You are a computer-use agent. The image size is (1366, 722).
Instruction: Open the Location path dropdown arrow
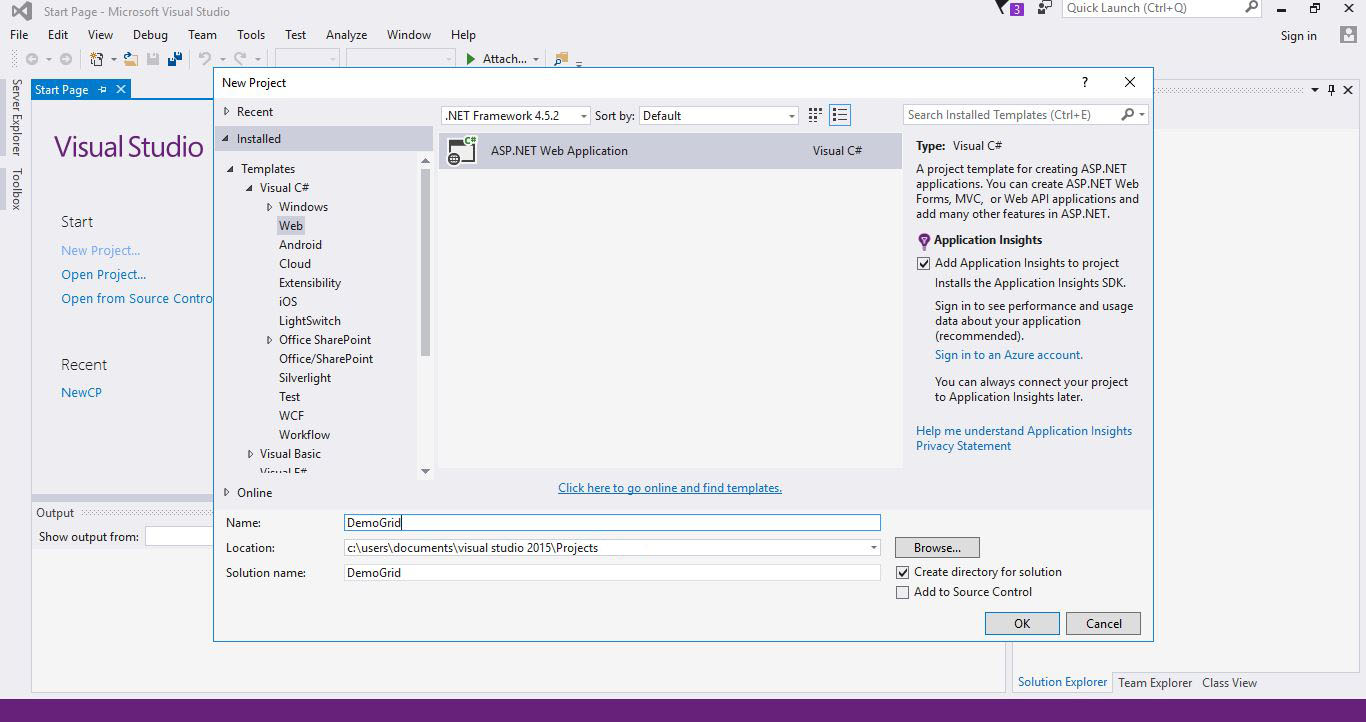(x=873, y=548)
